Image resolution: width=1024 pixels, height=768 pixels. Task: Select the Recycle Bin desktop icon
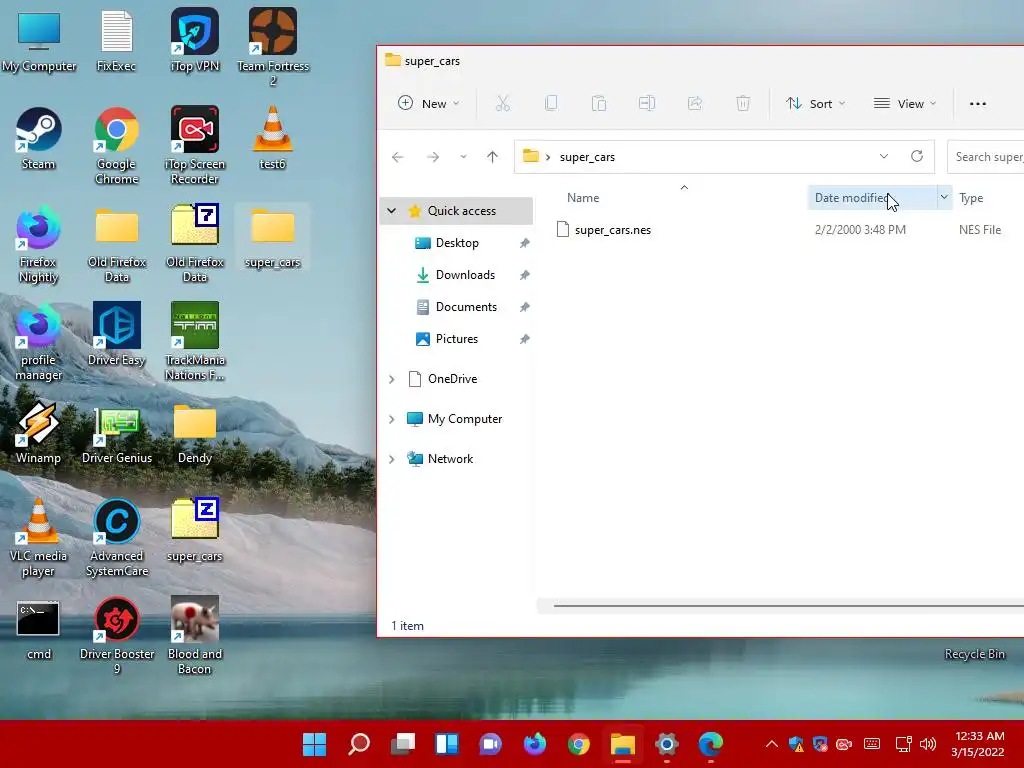[974, 654]
